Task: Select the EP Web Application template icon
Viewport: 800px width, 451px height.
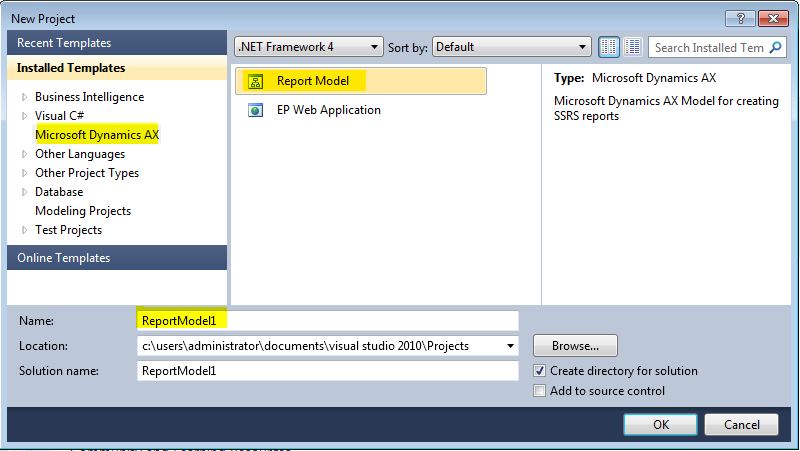Action: click(255, 110)
